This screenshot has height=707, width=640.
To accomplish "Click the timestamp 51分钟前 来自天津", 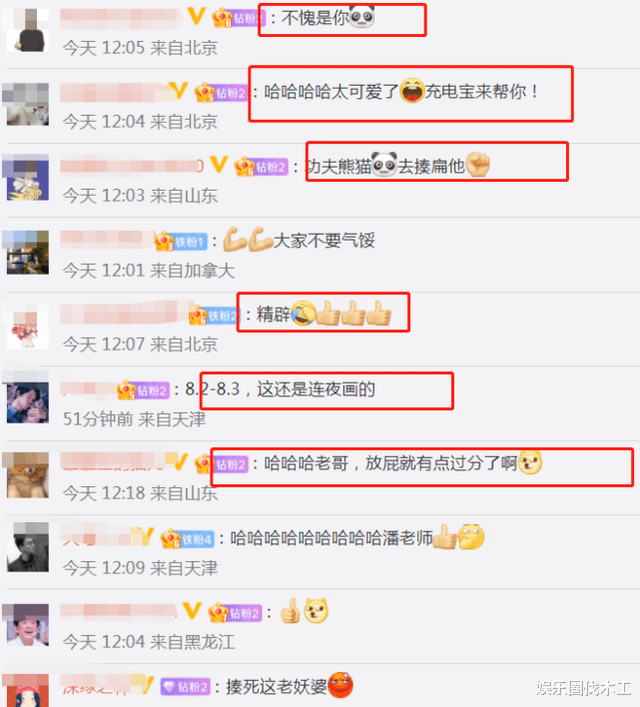I will coord(134,419).
